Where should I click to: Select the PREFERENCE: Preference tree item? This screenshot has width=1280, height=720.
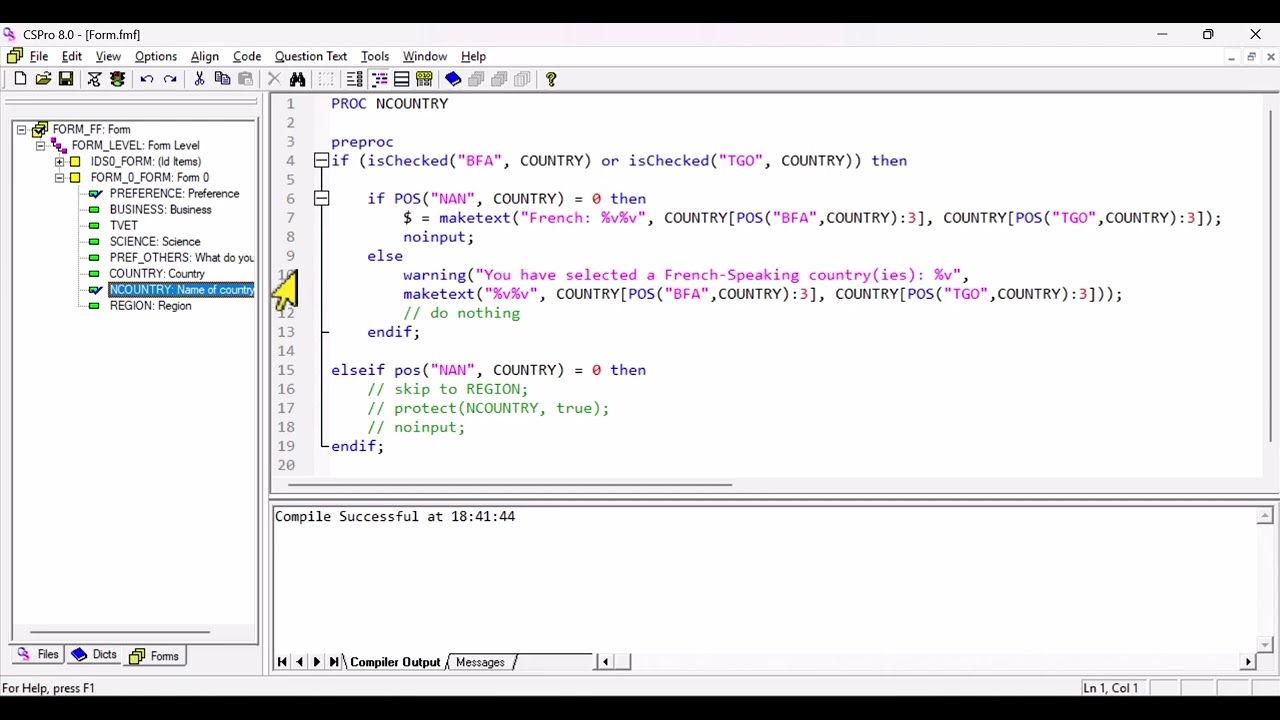(174, 194)
